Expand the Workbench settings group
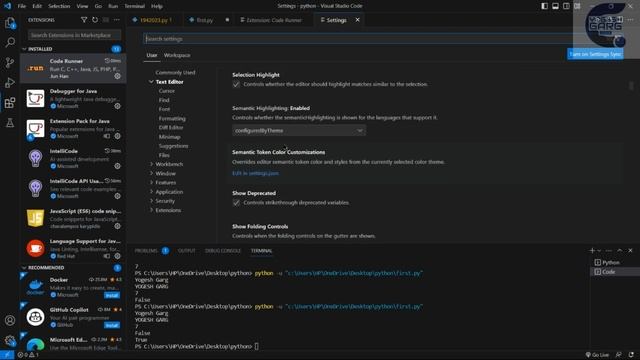 [151, 164]
